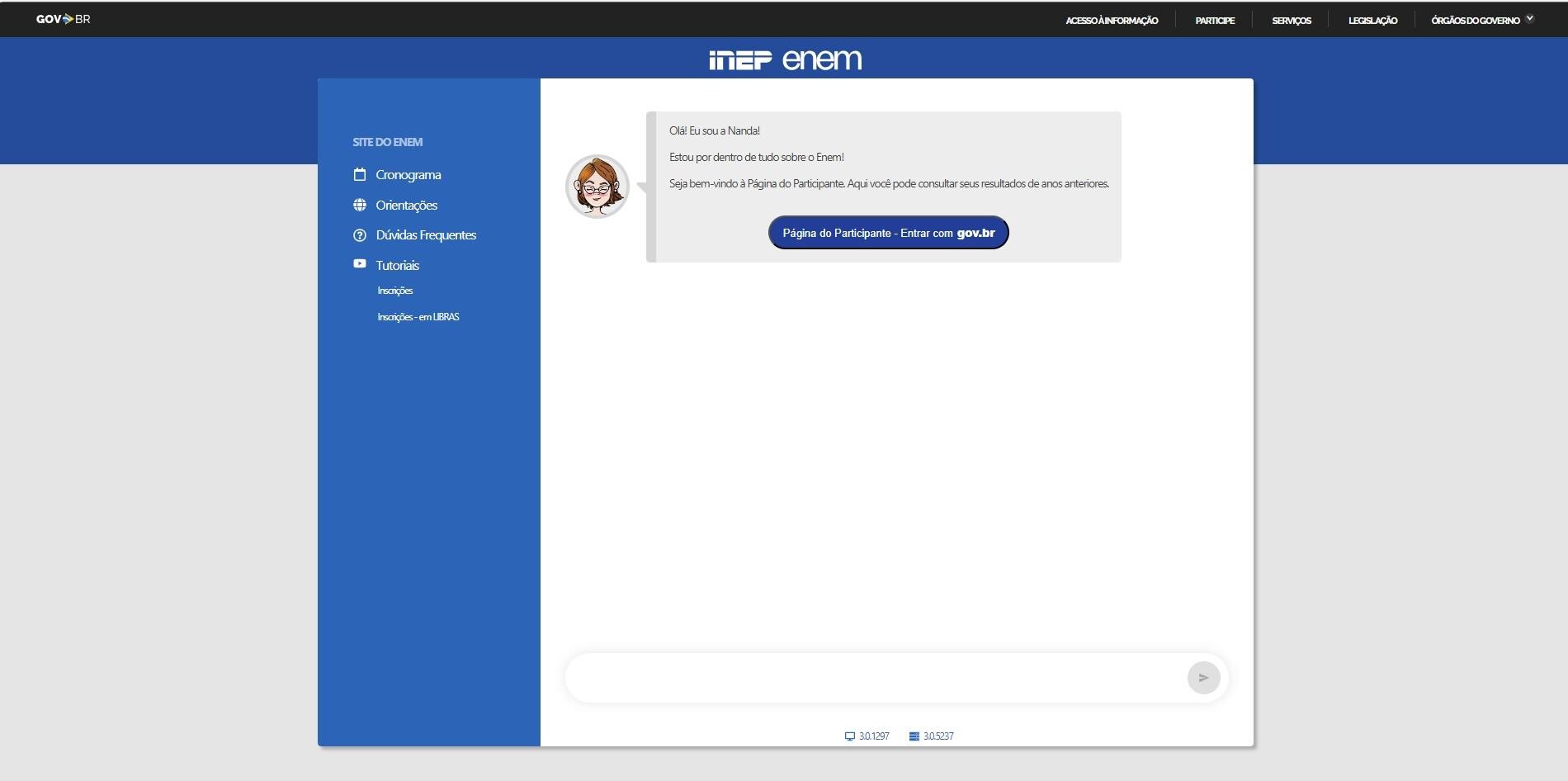Screen dimensions: 1568x781
Task: Click the 'Seja bem-vindo à Página do Participante' message
Action: click(x=889, y=183)
